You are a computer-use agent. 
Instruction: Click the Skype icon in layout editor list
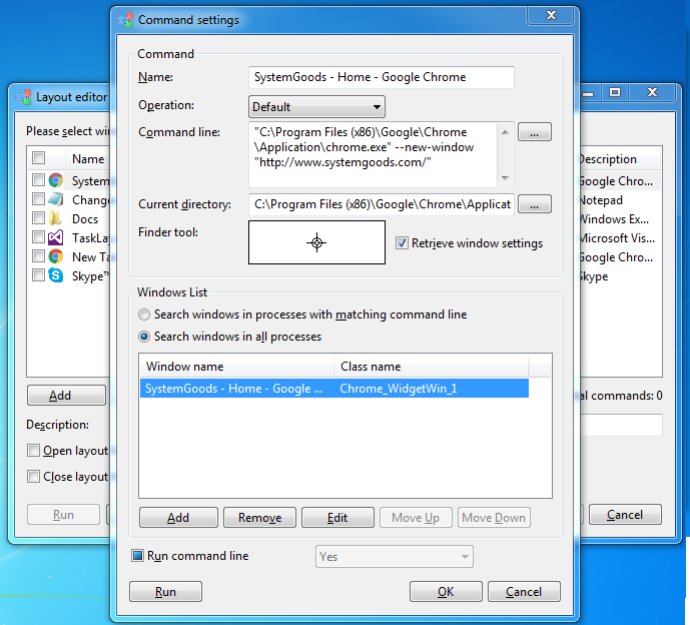click(x=56, y=276)
